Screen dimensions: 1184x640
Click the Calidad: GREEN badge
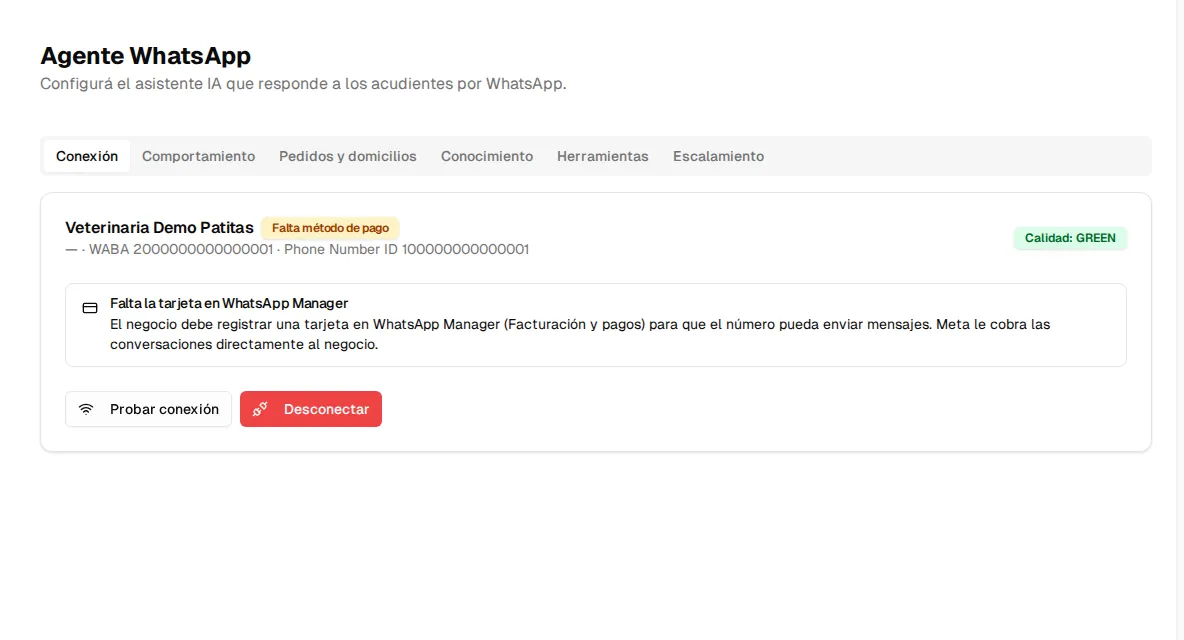[1070, 238]
